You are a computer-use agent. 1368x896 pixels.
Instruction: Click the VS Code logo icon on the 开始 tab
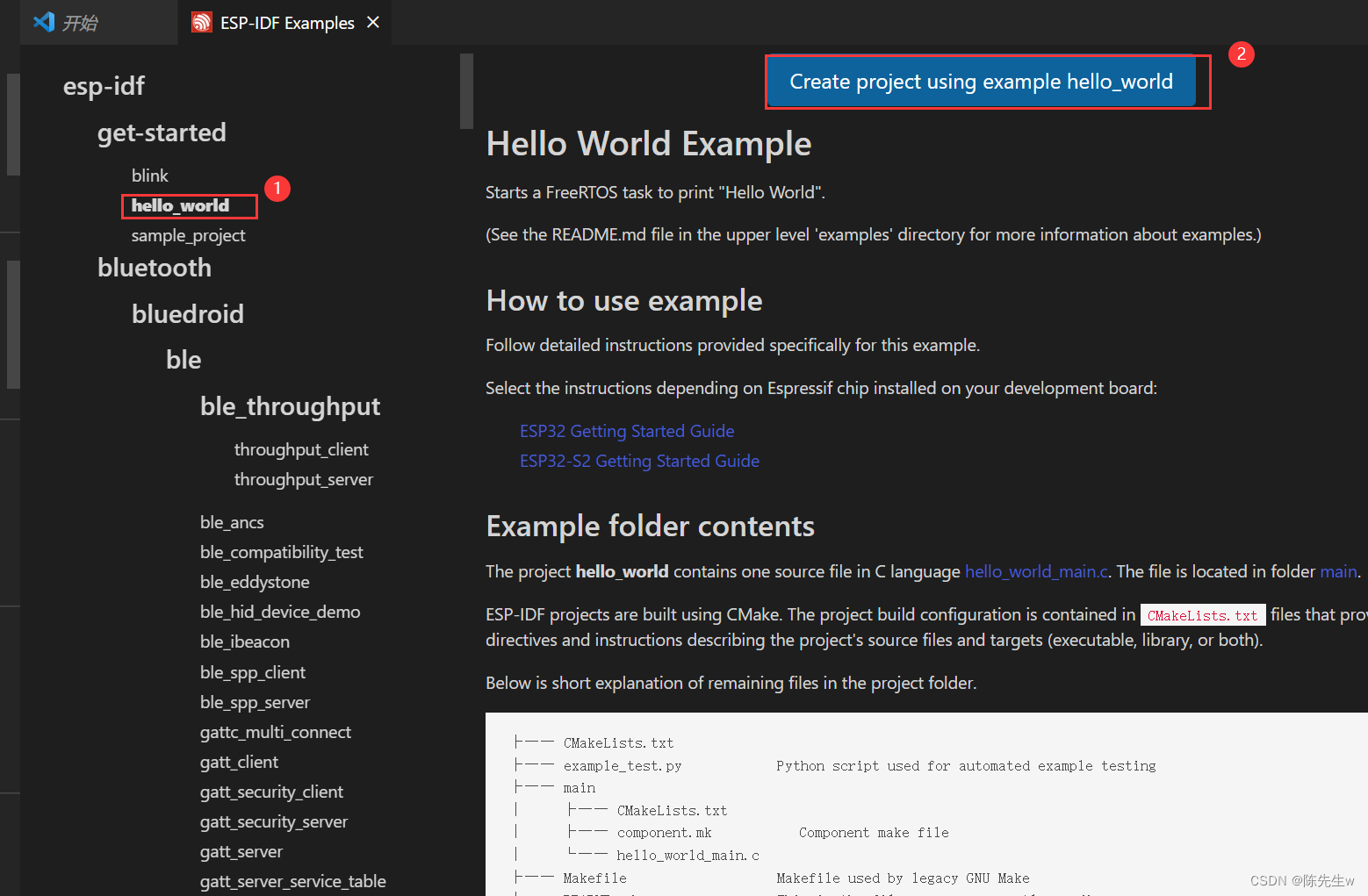44,22
